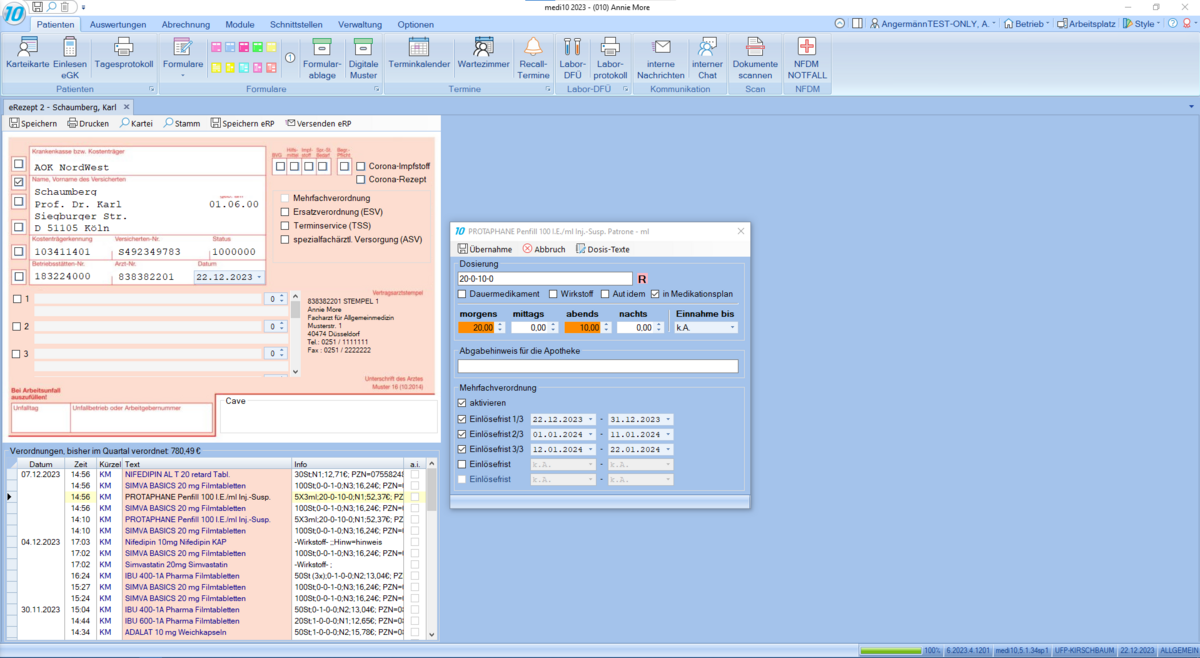Open the Labor-DFÜ test tubes icon
The image size is (1200, 658).
click(x=572, y=47)
